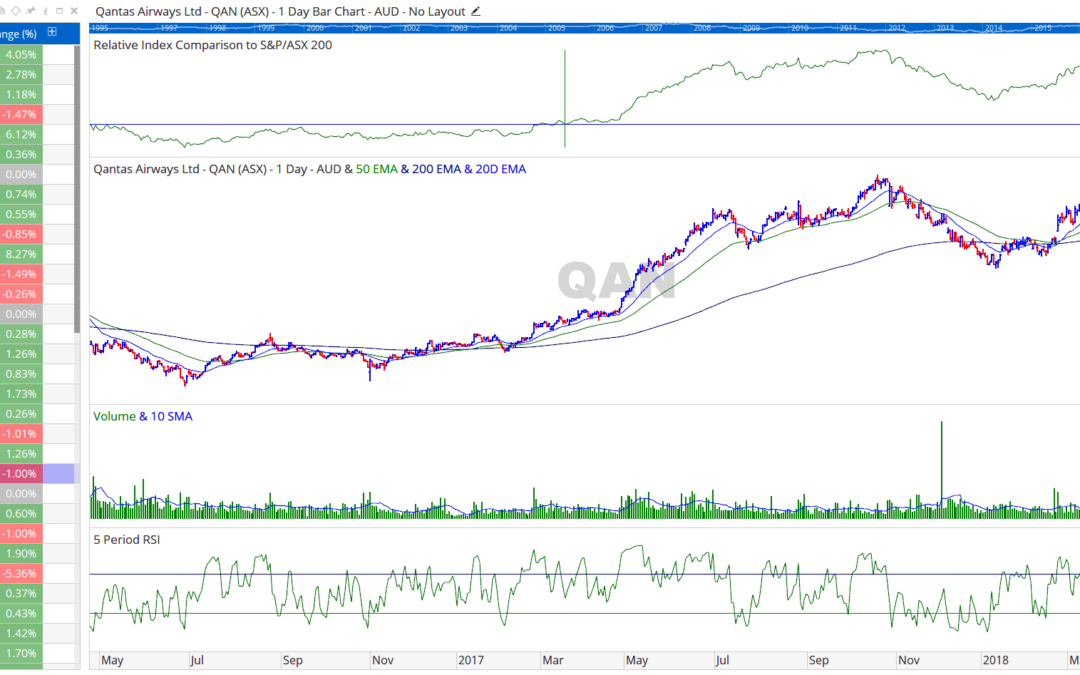Select the watchlist row showing -0.85%
Viewport: 1080px width, 675px height.
click(37, 234)
